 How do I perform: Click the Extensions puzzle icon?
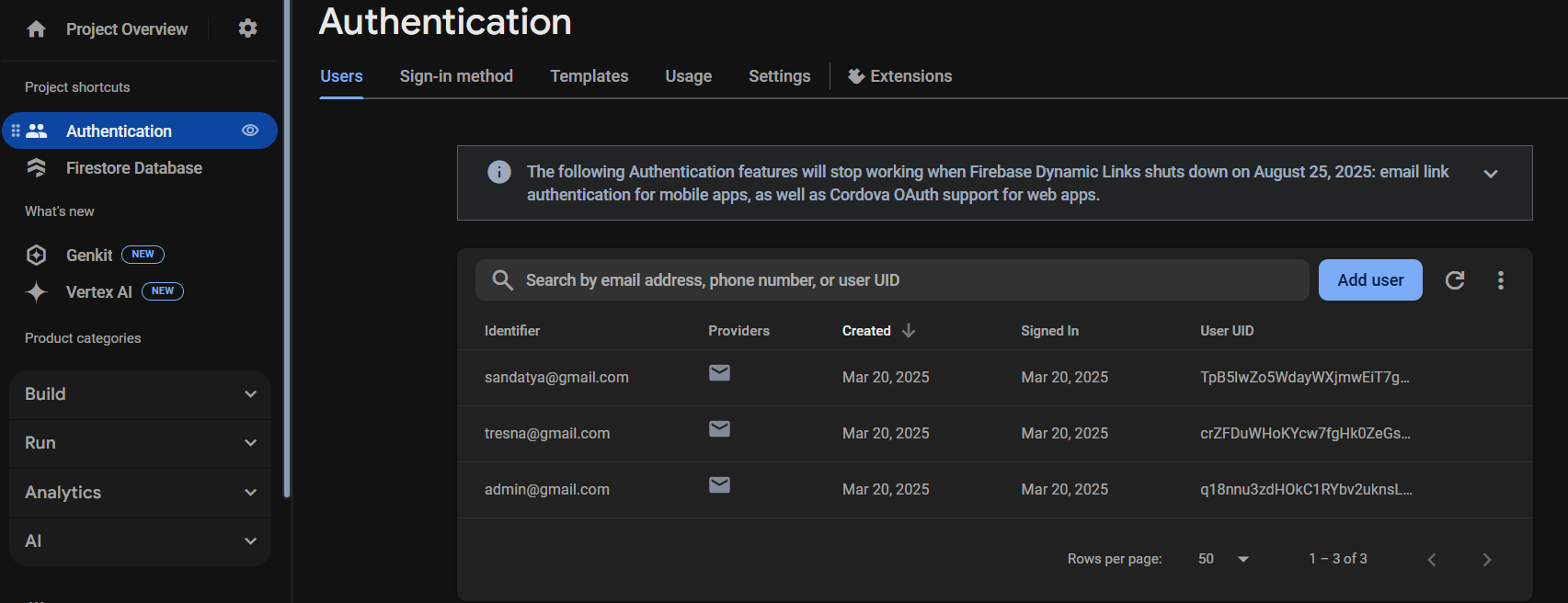click(x=856, y=76)
